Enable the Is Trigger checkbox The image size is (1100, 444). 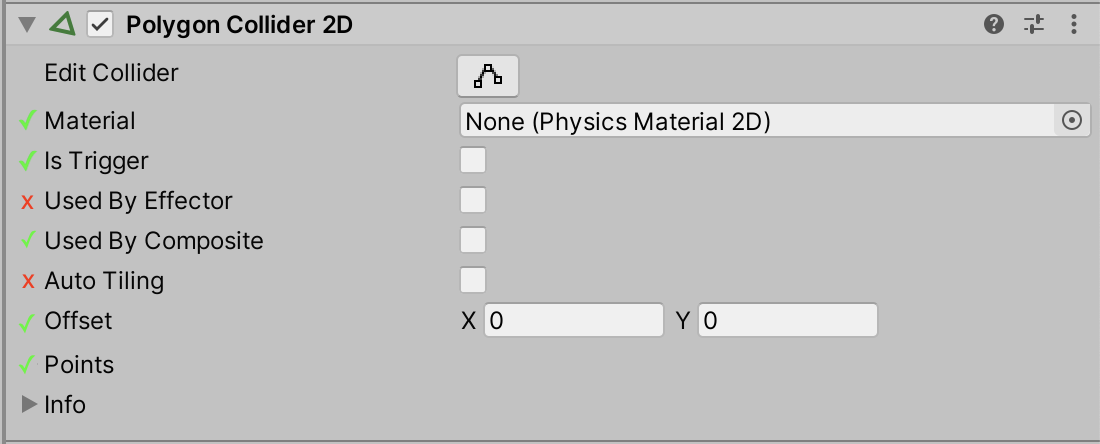click(473, 160)
